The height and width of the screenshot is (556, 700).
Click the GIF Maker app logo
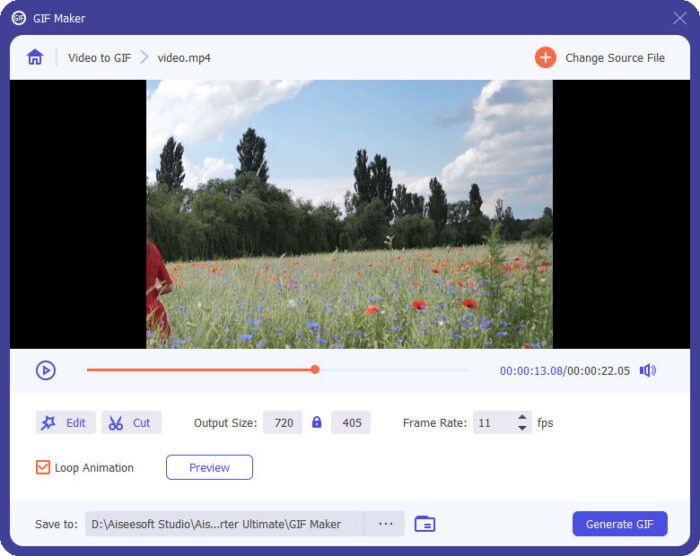click(18, 18)
